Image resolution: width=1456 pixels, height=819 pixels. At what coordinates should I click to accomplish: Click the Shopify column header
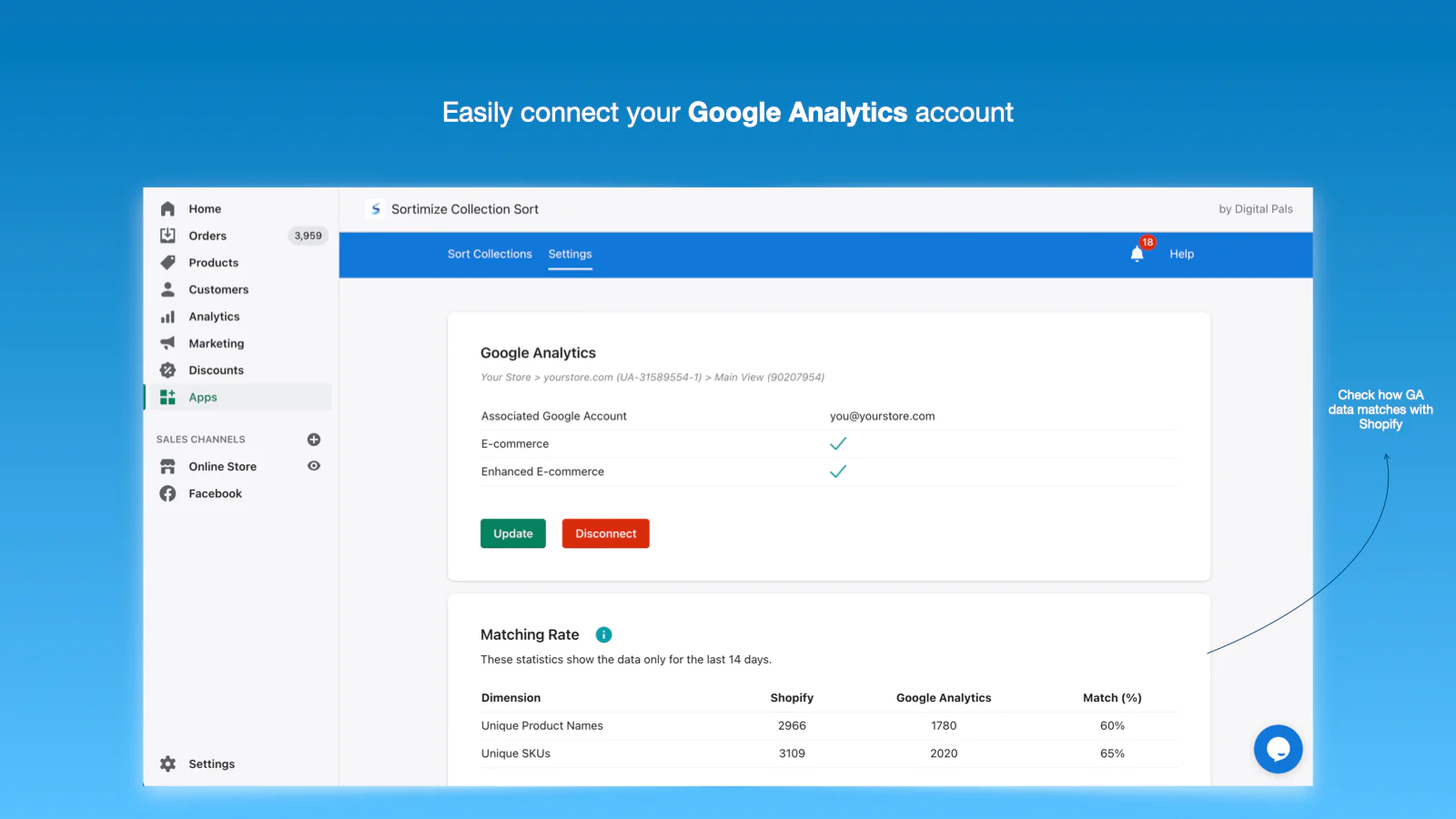pos(792,698)
